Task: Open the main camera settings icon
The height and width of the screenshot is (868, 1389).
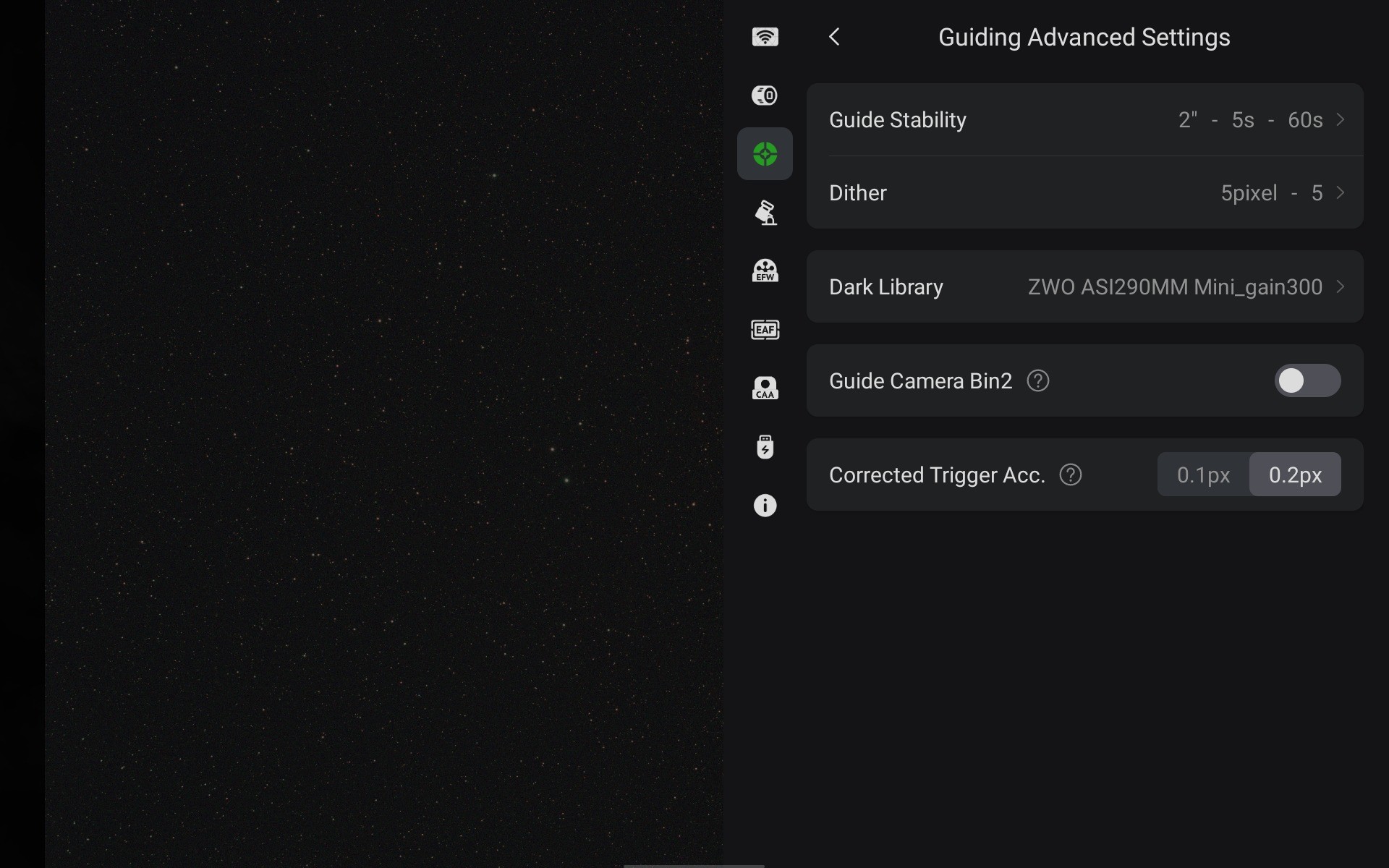Action: (x=765, y=95)
